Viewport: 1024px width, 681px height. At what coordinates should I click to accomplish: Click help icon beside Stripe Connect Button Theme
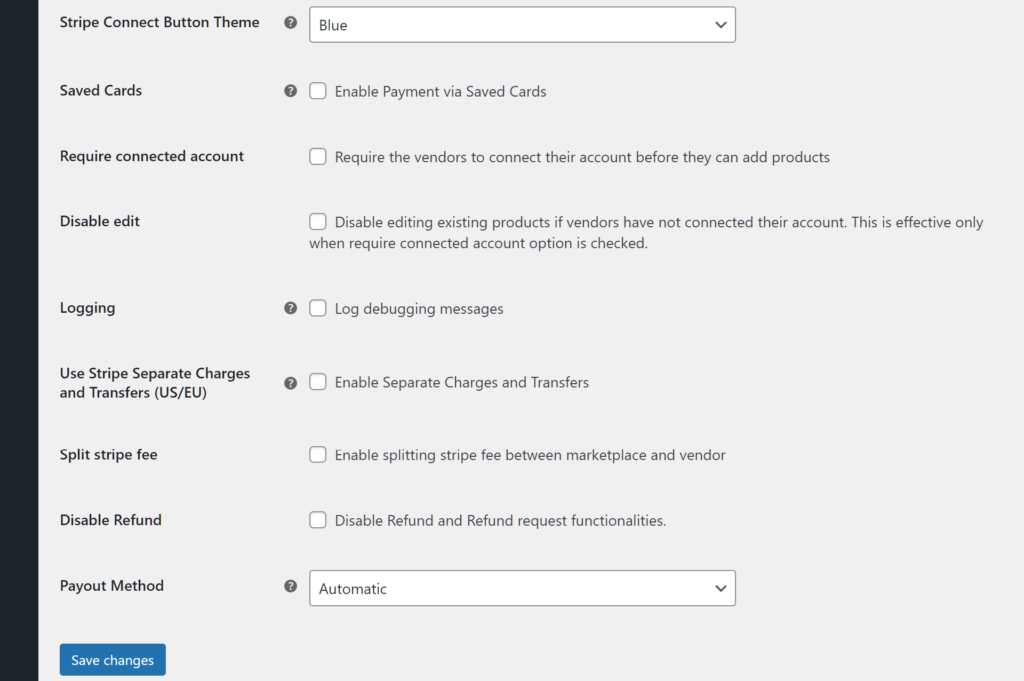[x=290, y=23]
